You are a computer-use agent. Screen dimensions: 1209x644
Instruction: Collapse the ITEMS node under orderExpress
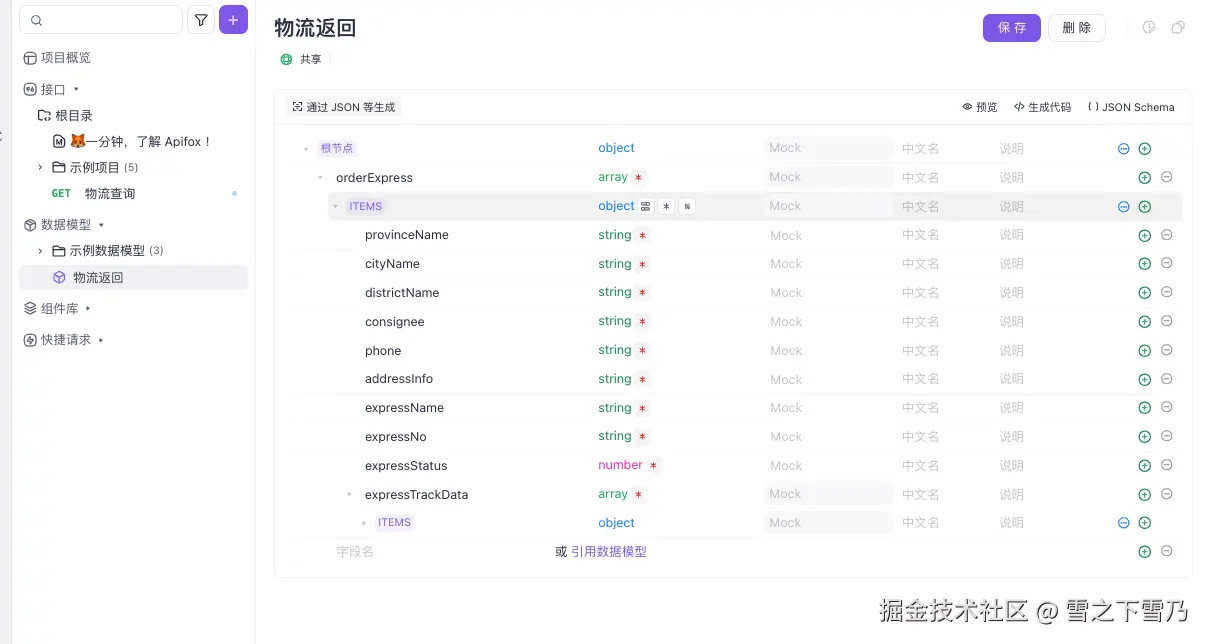click(335, 206)
